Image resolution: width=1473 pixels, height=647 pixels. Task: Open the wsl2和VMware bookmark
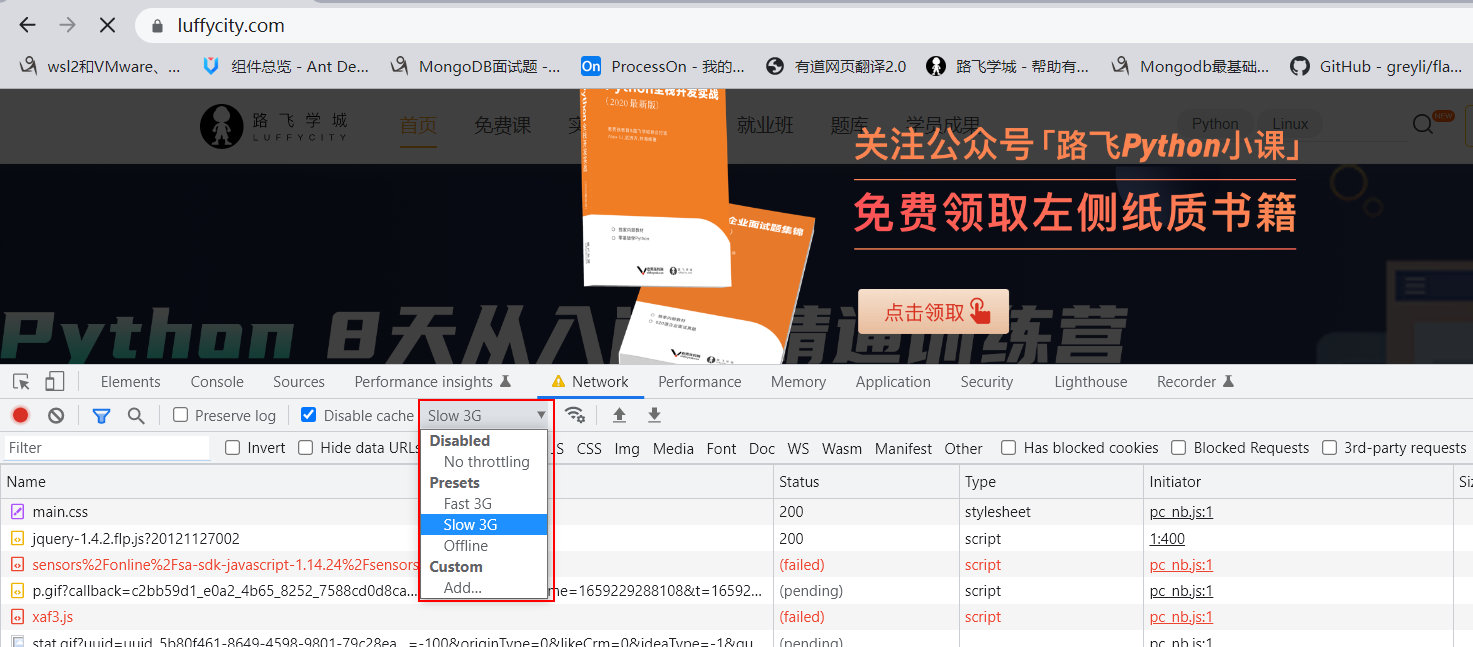(100, 66)
